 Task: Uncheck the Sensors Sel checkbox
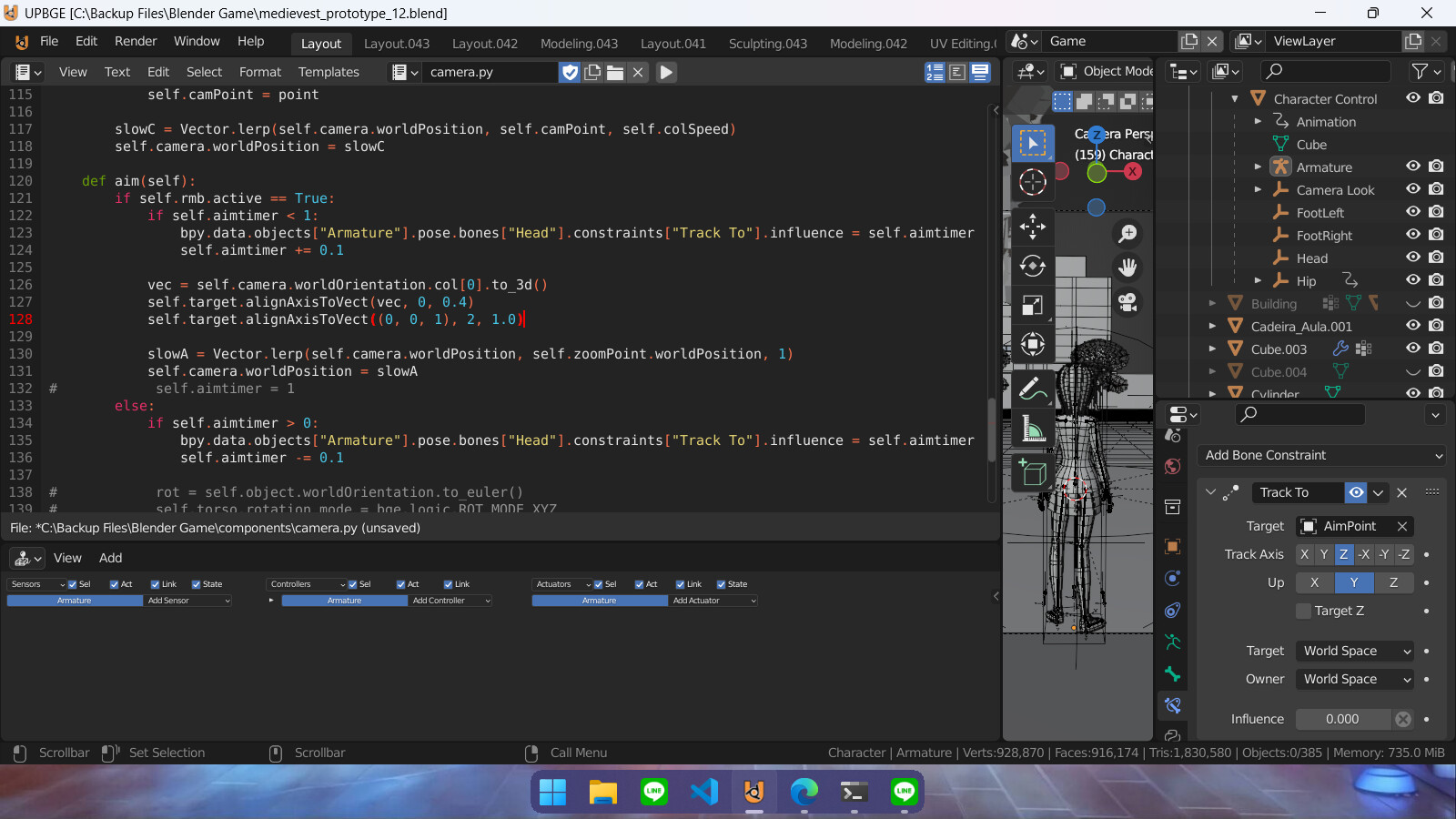tap(73, 584)
